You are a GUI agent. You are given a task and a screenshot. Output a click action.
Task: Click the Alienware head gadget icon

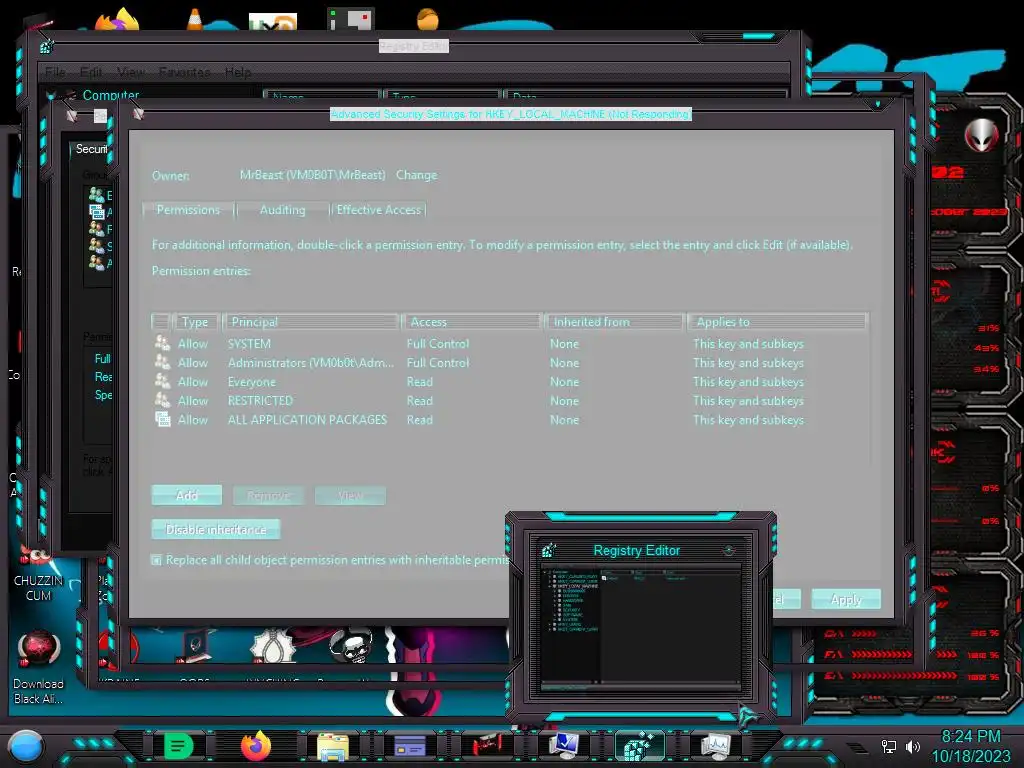981,136
